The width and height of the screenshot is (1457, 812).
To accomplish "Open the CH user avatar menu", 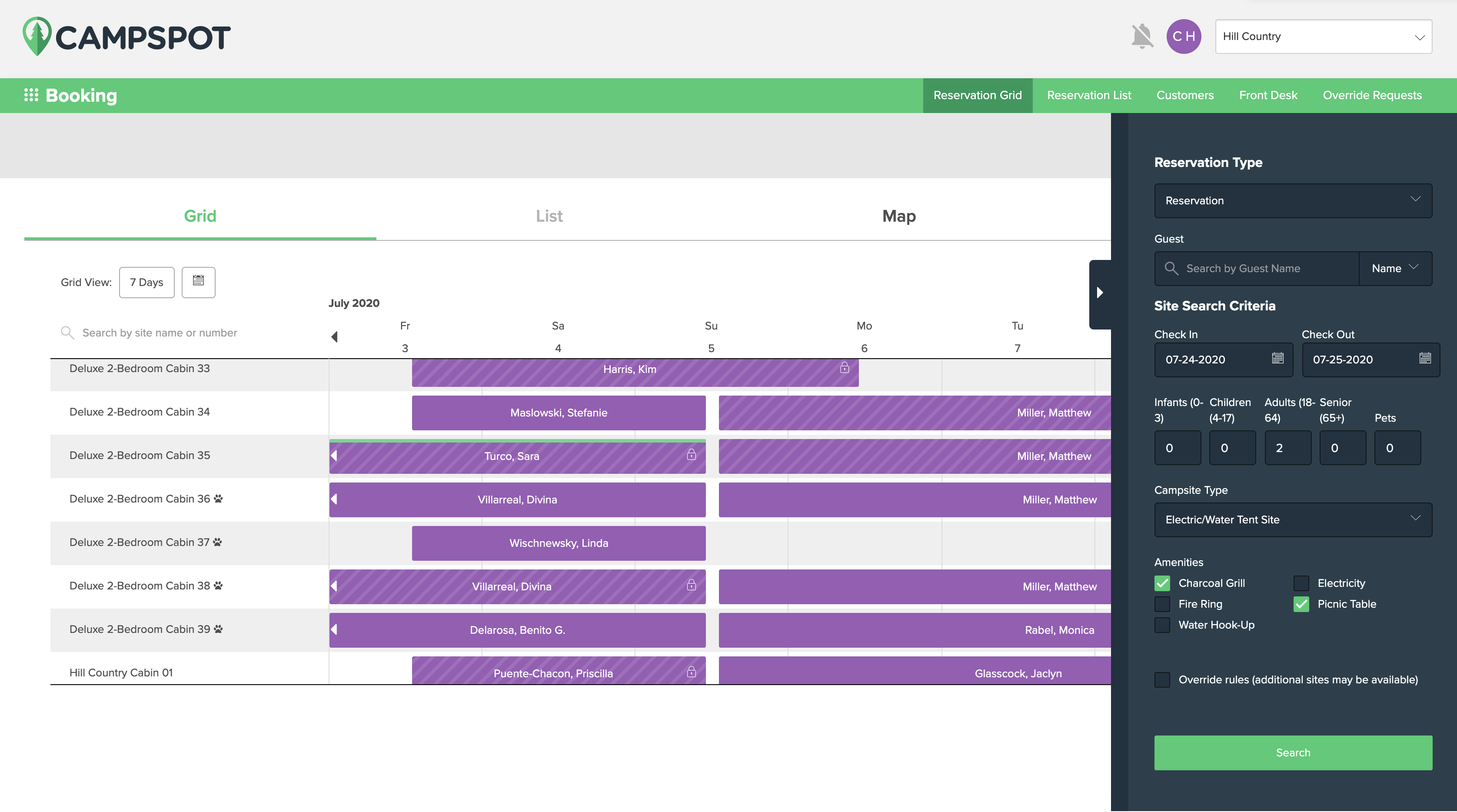I will 1183,37.
